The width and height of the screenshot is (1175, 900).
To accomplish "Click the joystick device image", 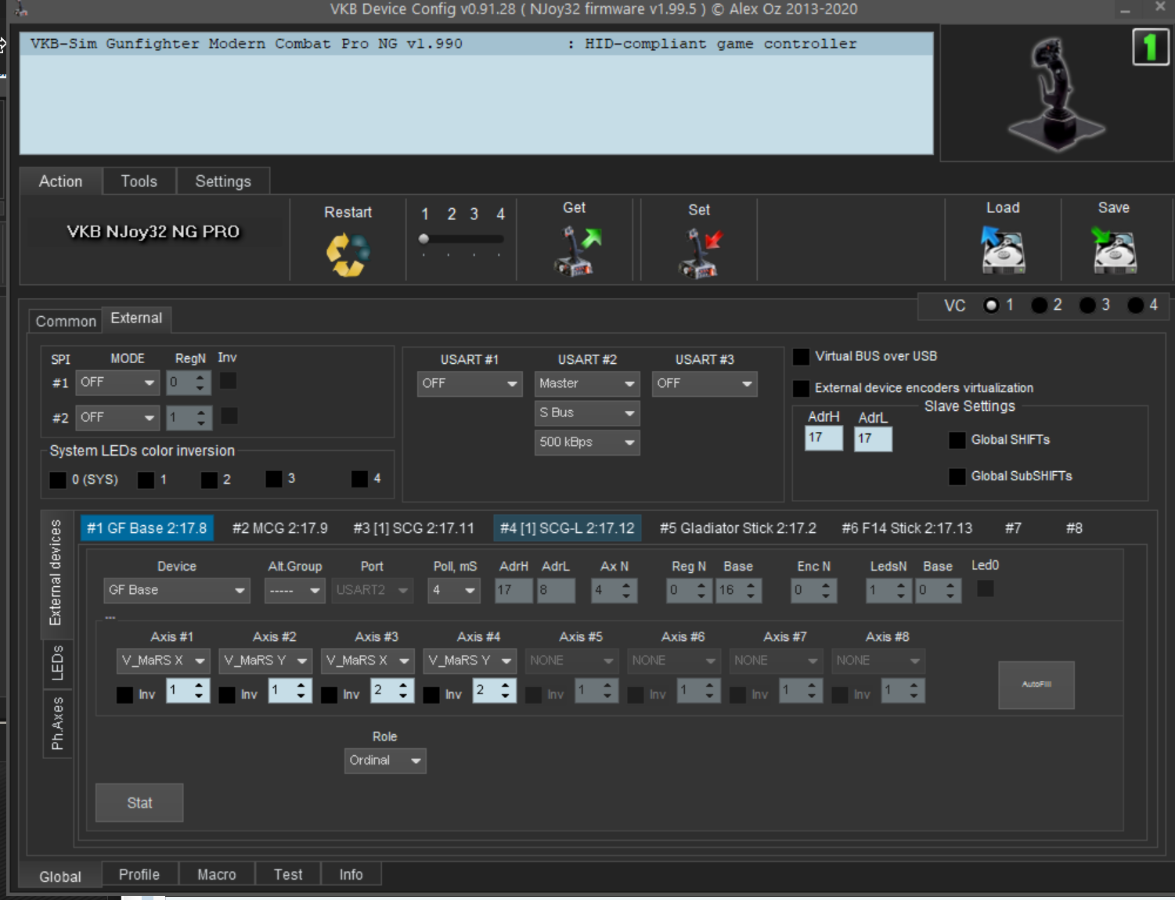I will (1056, 93).
